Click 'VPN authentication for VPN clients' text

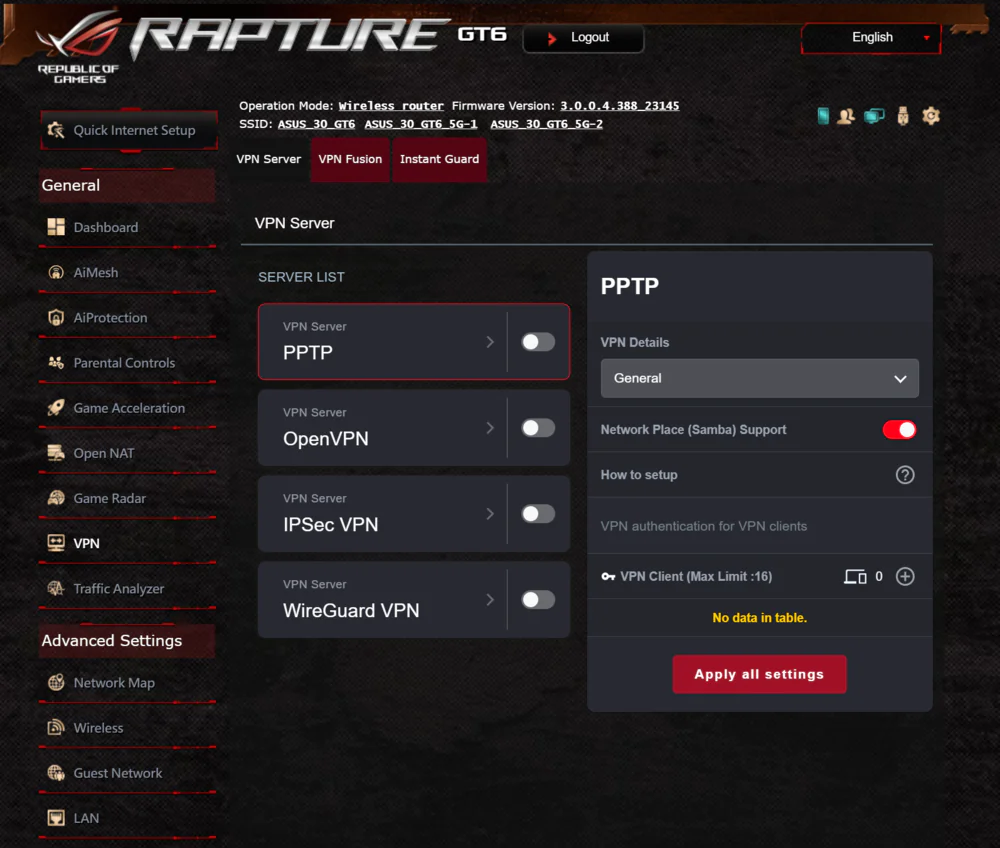(x=703, y=526)
